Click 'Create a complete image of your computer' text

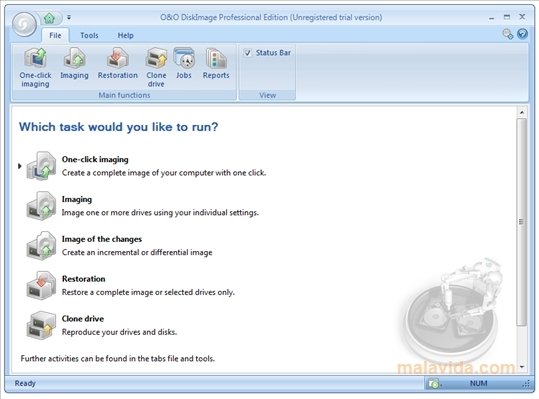pyautogui.click(x=164, y=173)
